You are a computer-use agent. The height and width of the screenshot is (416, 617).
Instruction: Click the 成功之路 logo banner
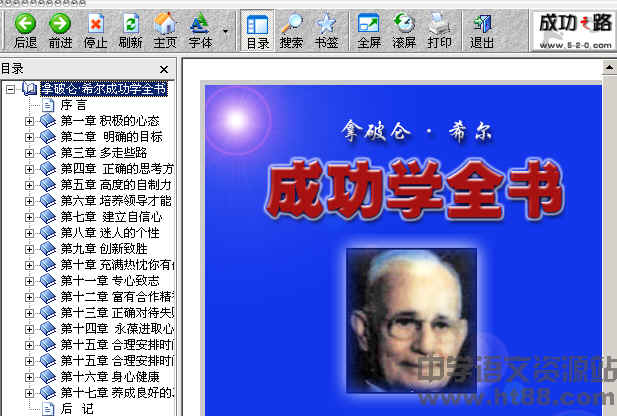[x=574, y=31]
